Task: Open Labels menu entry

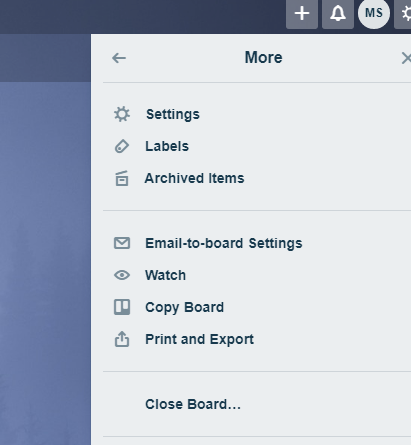Action: (x=167, y=146)
